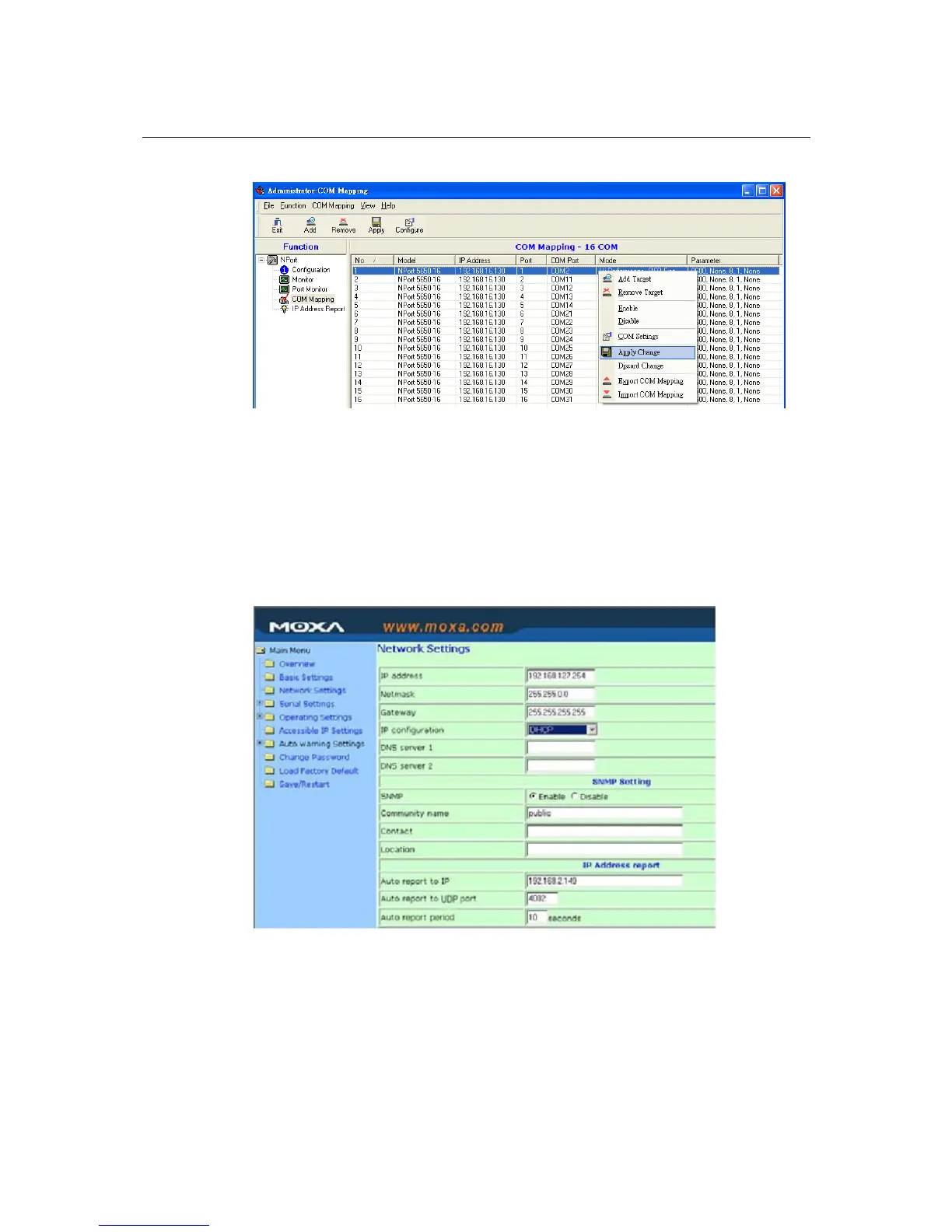The height and width of the screenshot is (1232, 952).
Task: Click the Basic Settings folder icon
Action: [270, 677]
